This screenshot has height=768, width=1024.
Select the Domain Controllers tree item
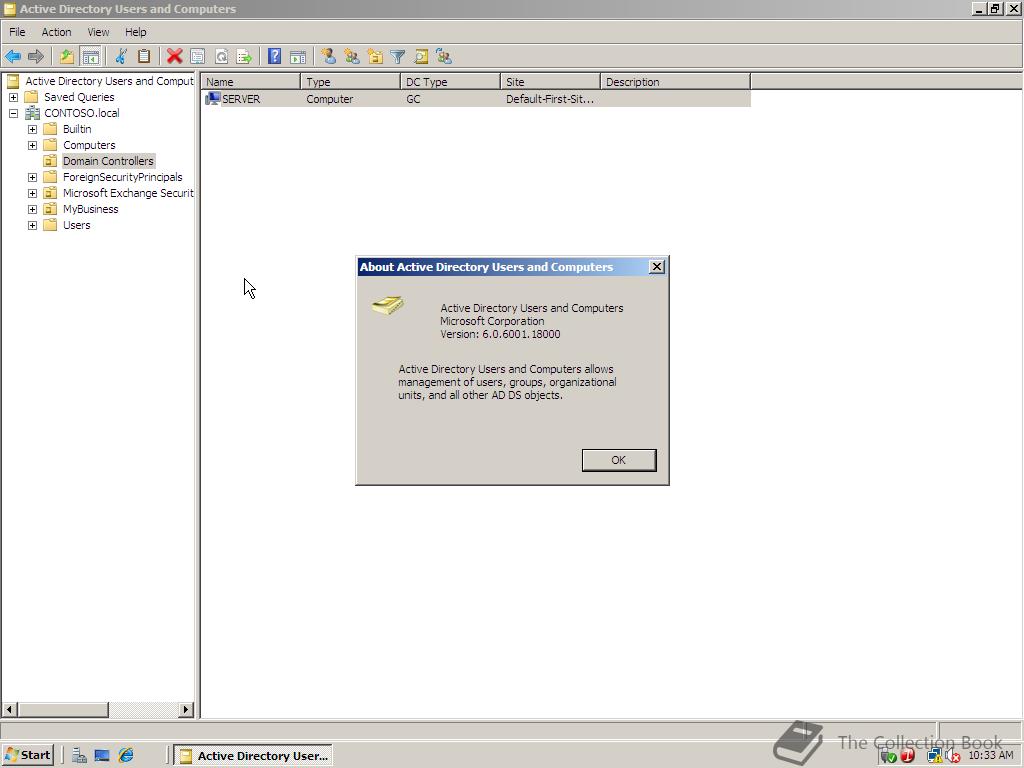pos(108,161)
